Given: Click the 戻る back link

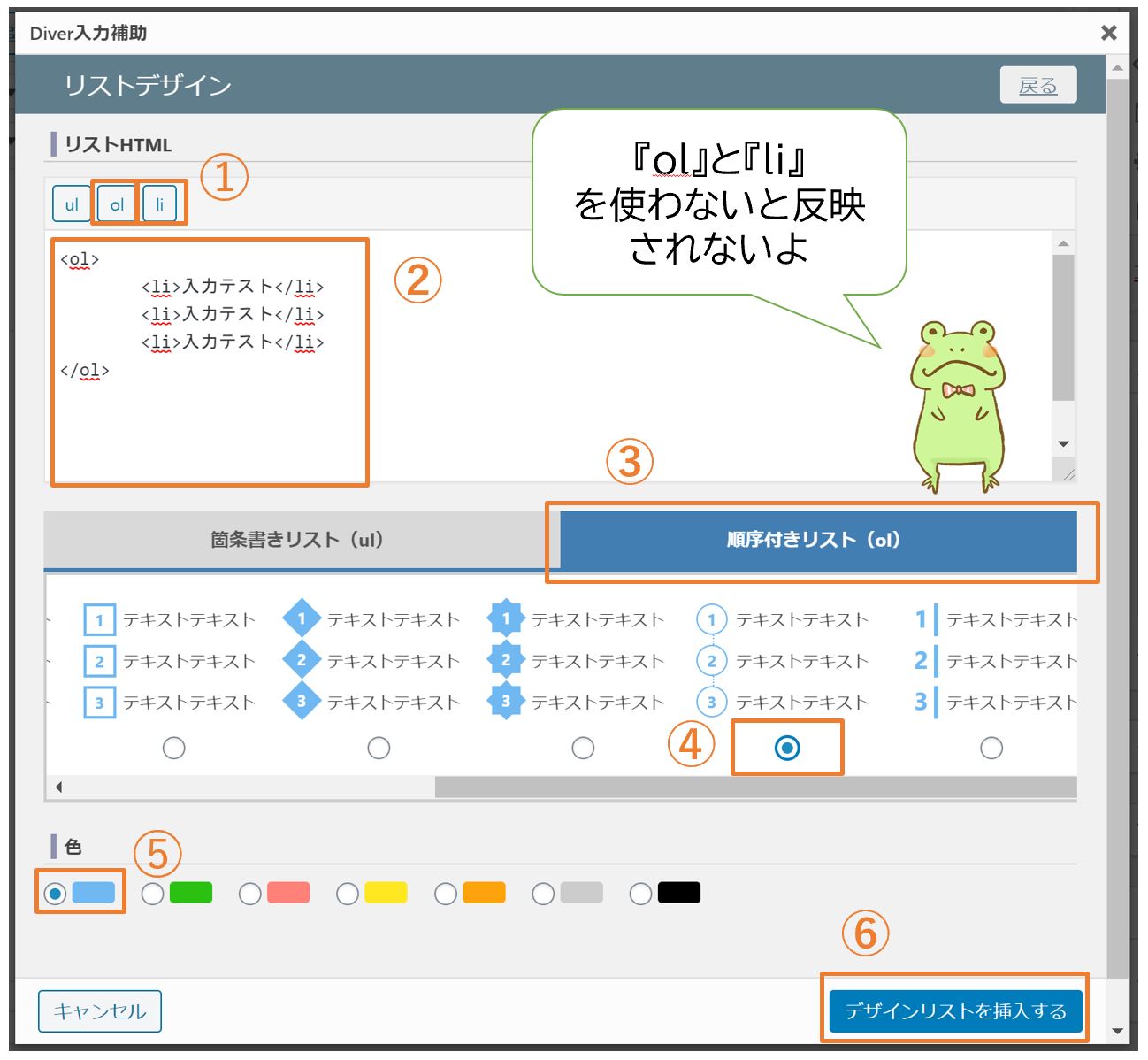Looking at the screenshot, I should pos(1037,86).
